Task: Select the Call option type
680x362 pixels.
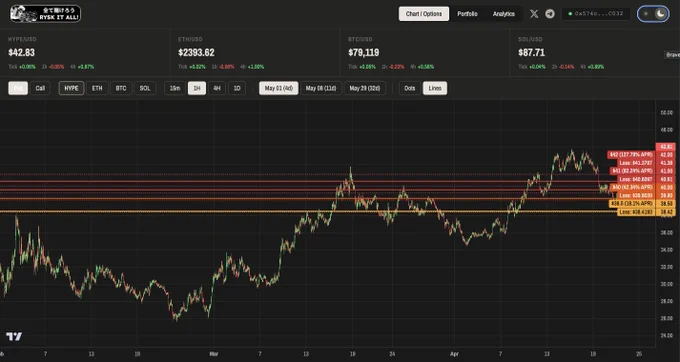Action: point(40,88)
